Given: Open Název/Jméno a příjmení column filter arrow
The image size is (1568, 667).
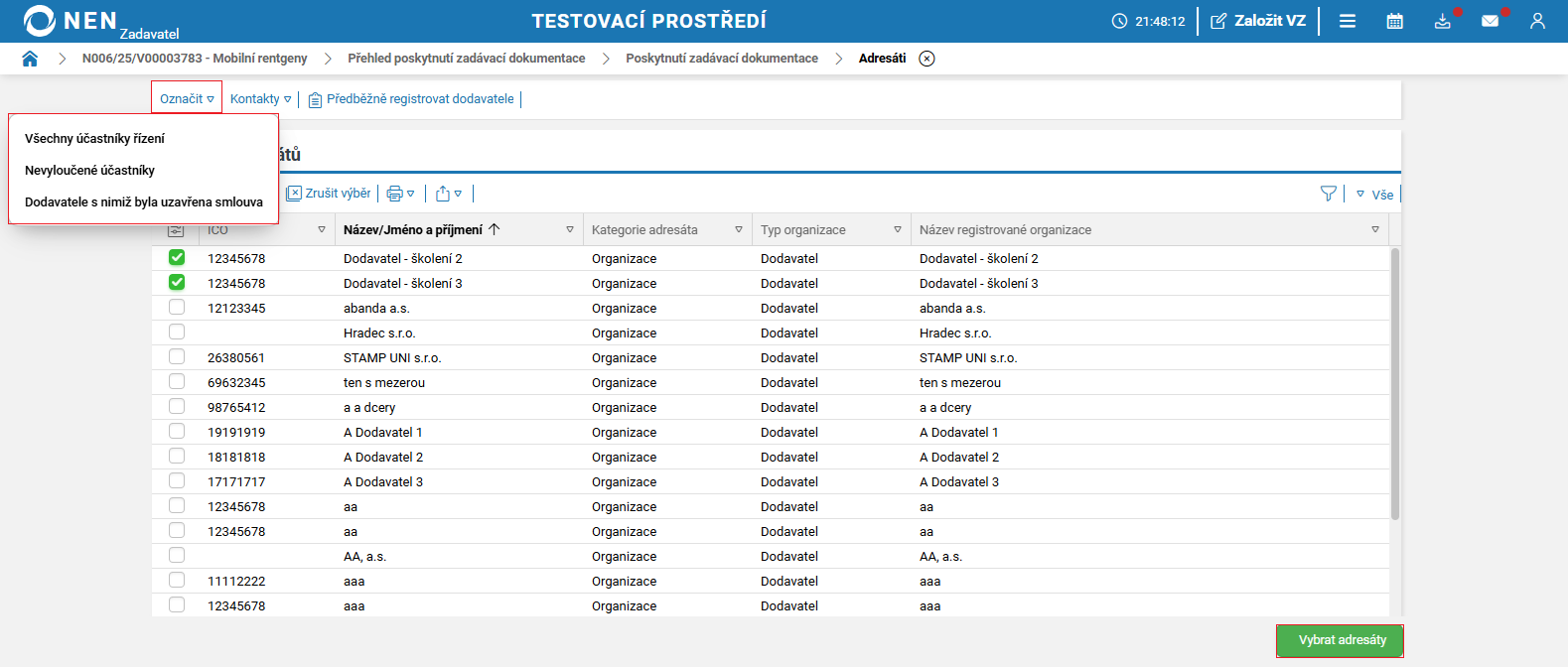Looking at the screenshot, I should 570,229.
